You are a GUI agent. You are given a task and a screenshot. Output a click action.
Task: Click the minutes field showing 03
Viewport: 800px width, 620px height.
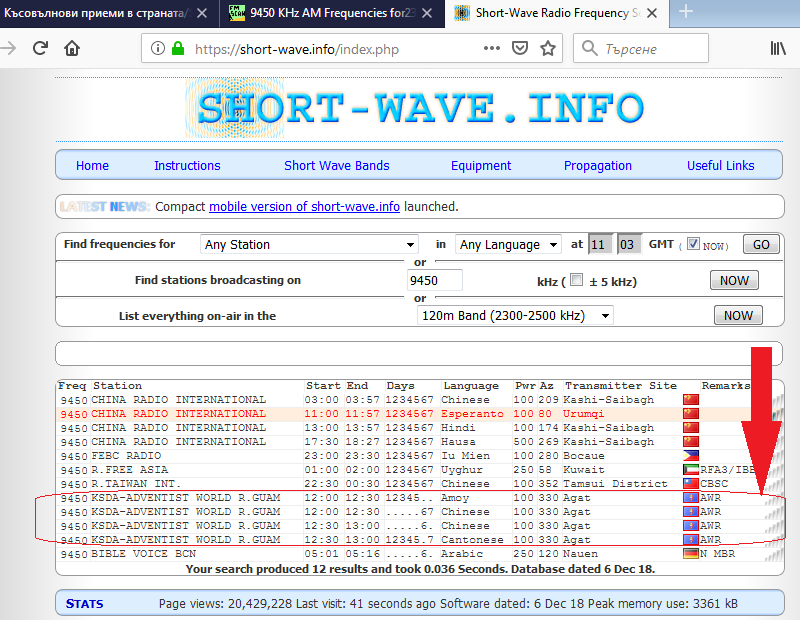[x=629, y=244]
